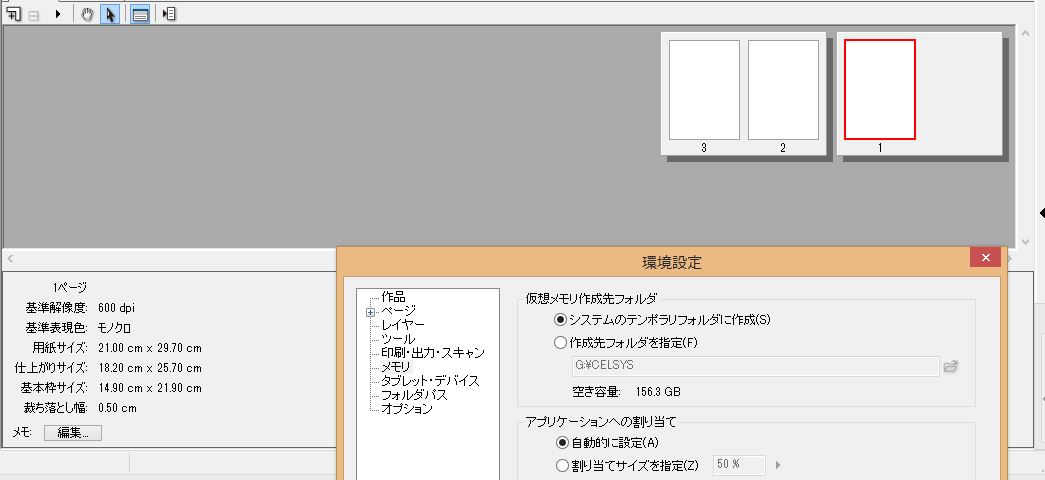Select タブレット・デバイス in the settings tree

pyautogui.click(x=430, y=381)
